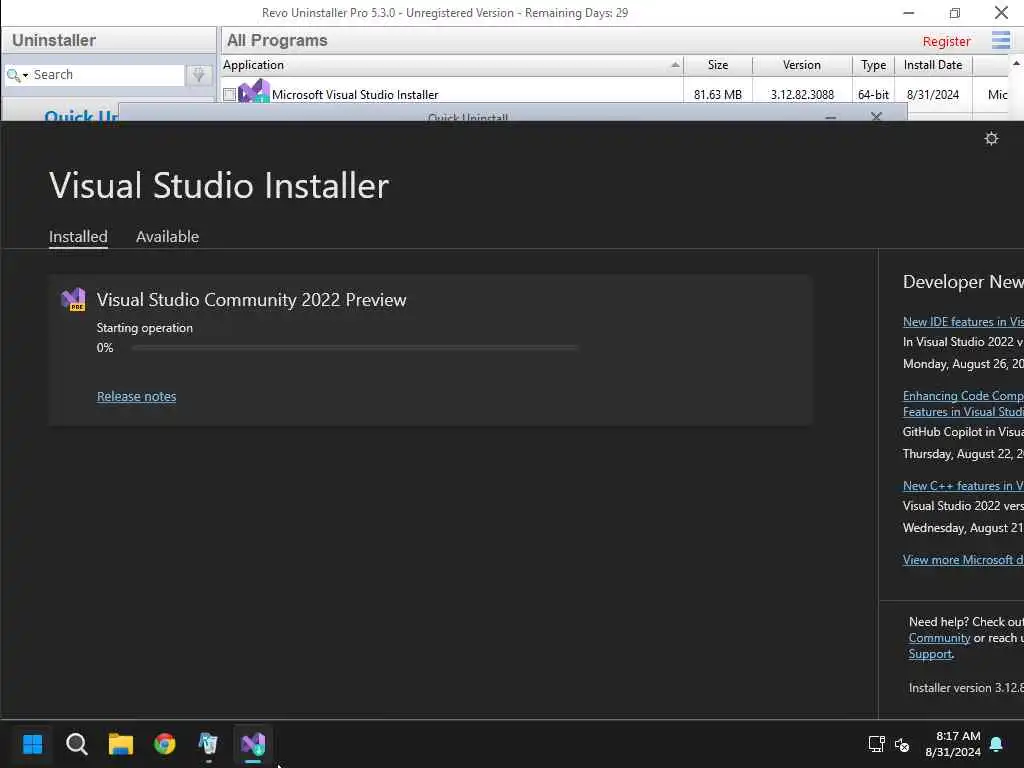Switch to Revo Uninstaller taskbar icon
The width and height of the screenshot is (1024, 768).
[x=208, y=744]
